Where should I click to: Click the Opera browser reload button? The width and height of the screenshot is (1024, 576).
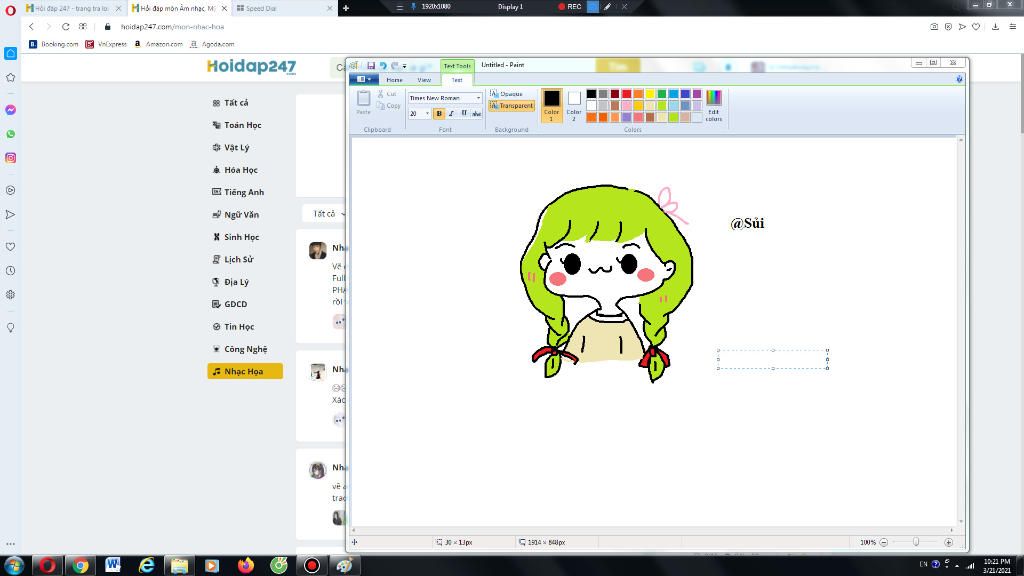click(x=65, y=27)
